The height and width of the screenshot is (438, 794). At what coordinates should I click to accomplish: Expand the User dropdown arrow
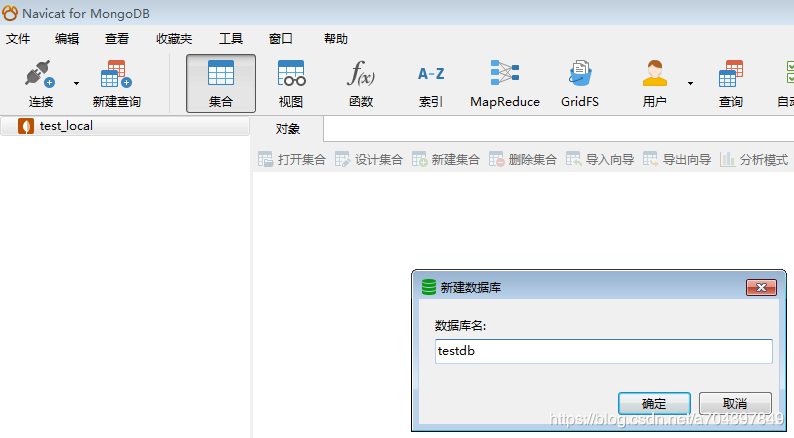690,84
